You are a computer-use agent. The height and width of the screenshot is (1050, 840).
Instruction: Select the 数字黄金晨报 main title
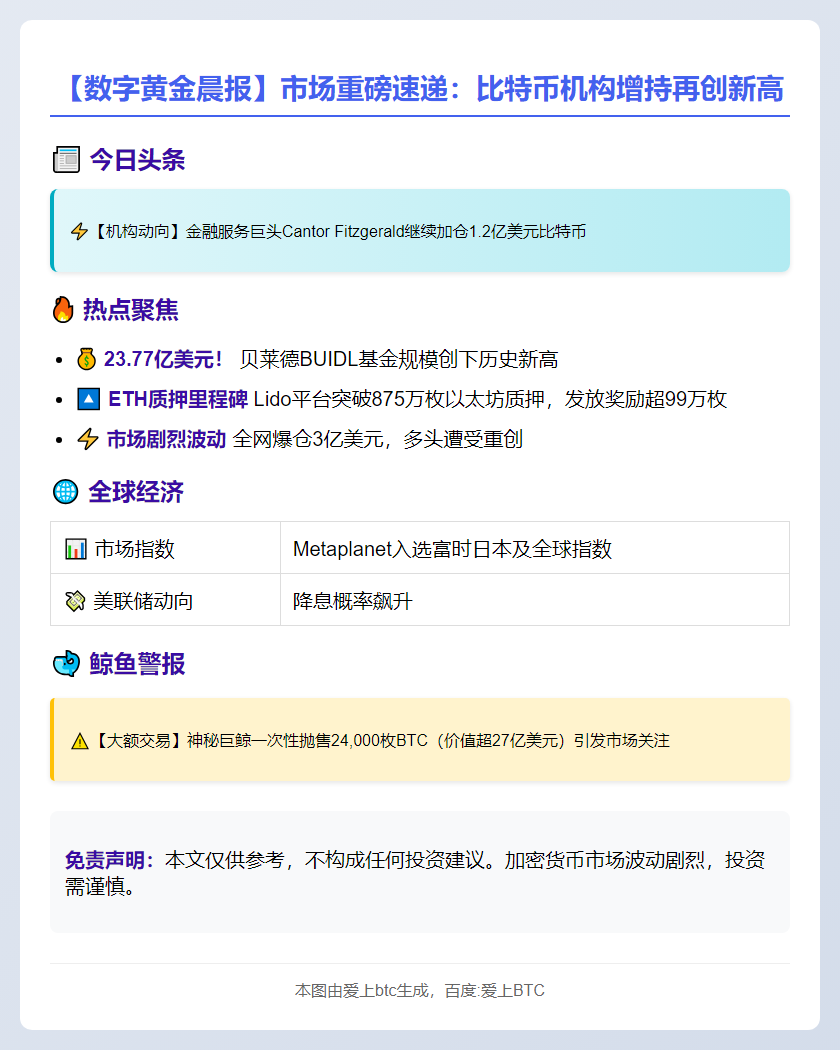pyautogui.click(x=420, y=89)
